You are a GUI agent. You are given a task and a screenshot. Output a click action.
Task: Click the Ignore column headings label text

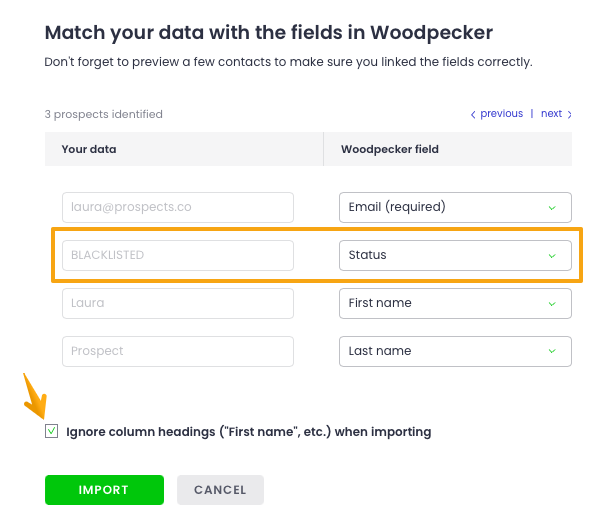(x=248, y=432)
